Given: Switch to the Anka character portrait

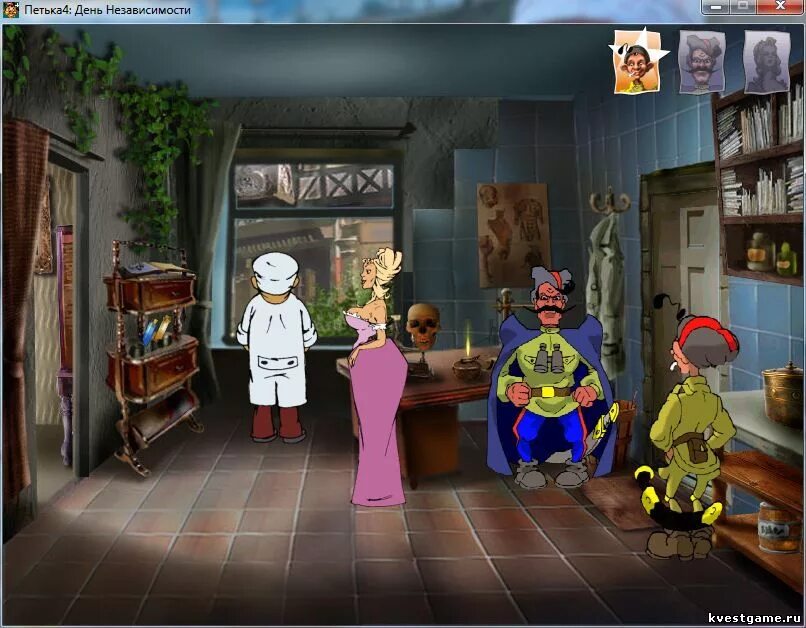Looking at the screenshot, I should (x=766, y=62).
